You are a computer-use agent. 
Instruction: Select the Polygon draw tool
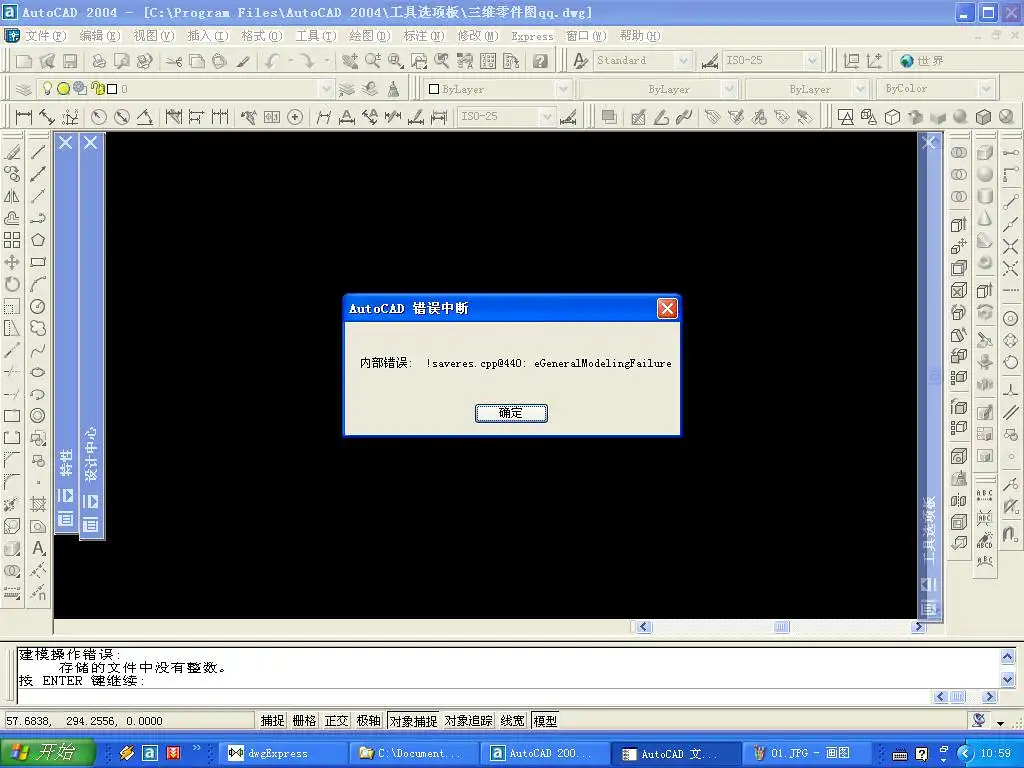pos(38,240)
